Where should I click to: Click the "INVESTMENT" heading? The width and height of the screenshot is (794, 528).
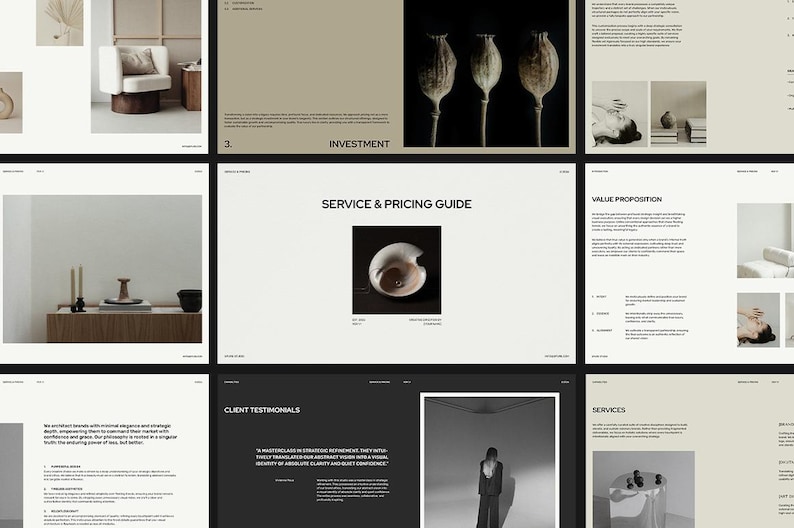359,144
